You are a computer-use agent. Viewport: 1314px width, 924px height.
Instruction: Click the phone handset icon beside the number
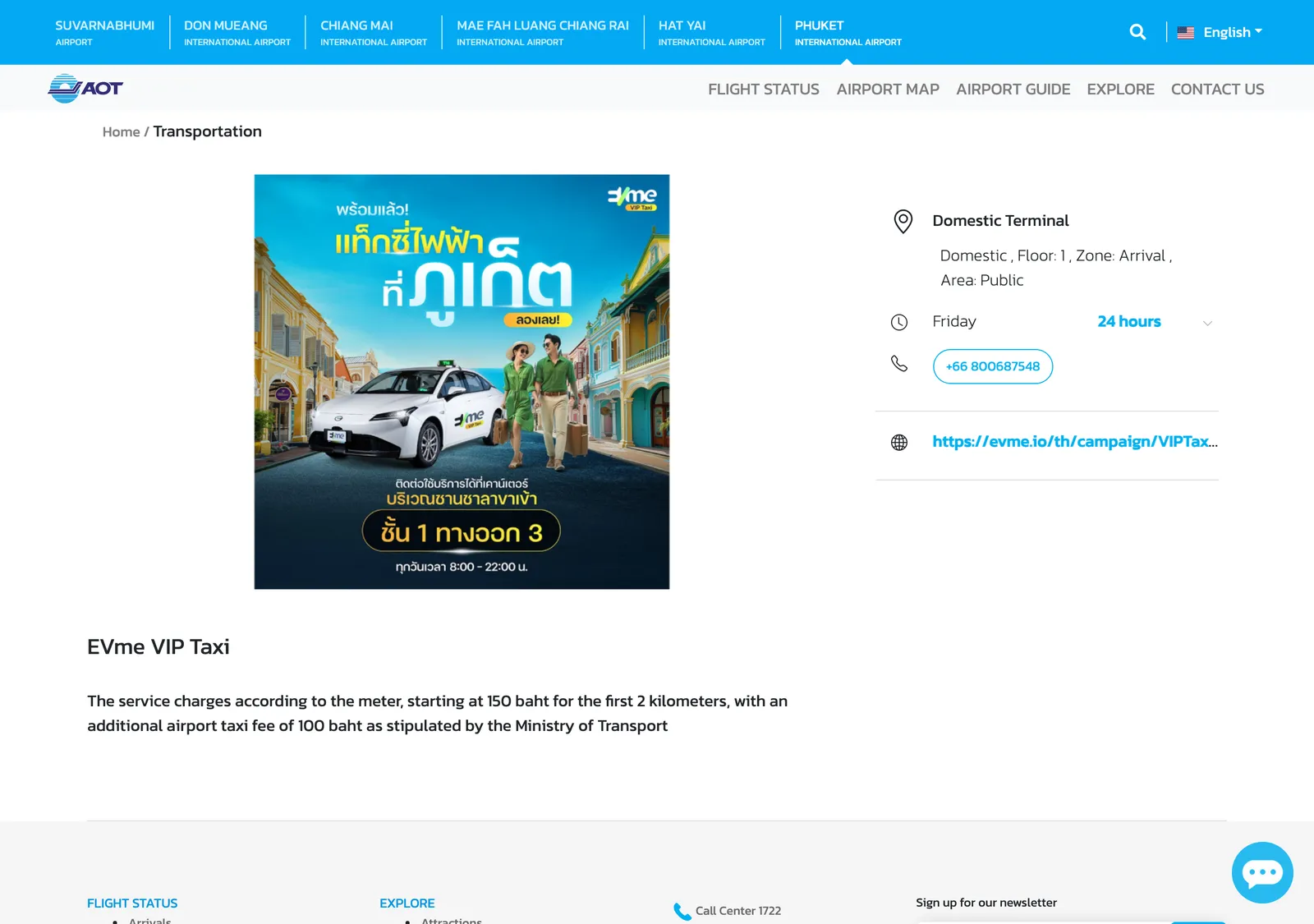(899, 363)
